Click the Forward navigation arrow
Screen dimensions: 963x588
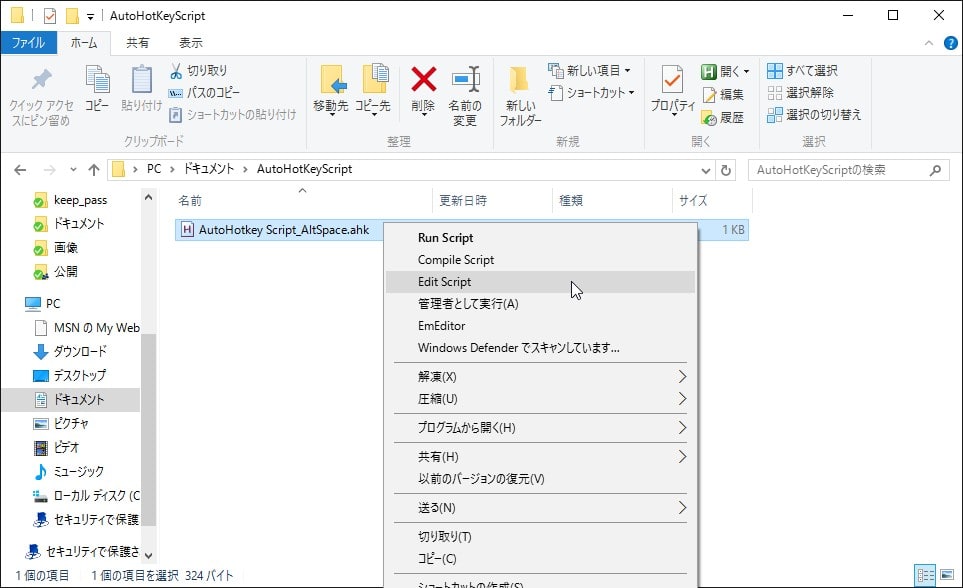[50, 170]
